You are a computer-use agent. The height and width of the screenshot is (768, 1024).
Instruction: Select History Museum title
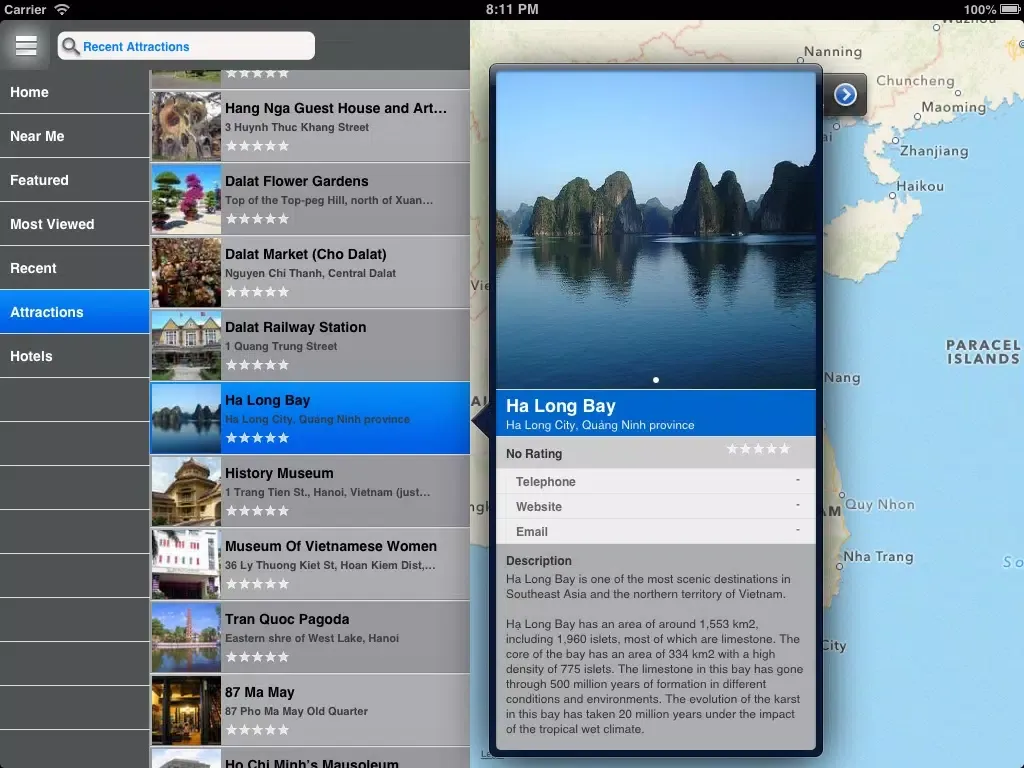[x=279, y=473]
